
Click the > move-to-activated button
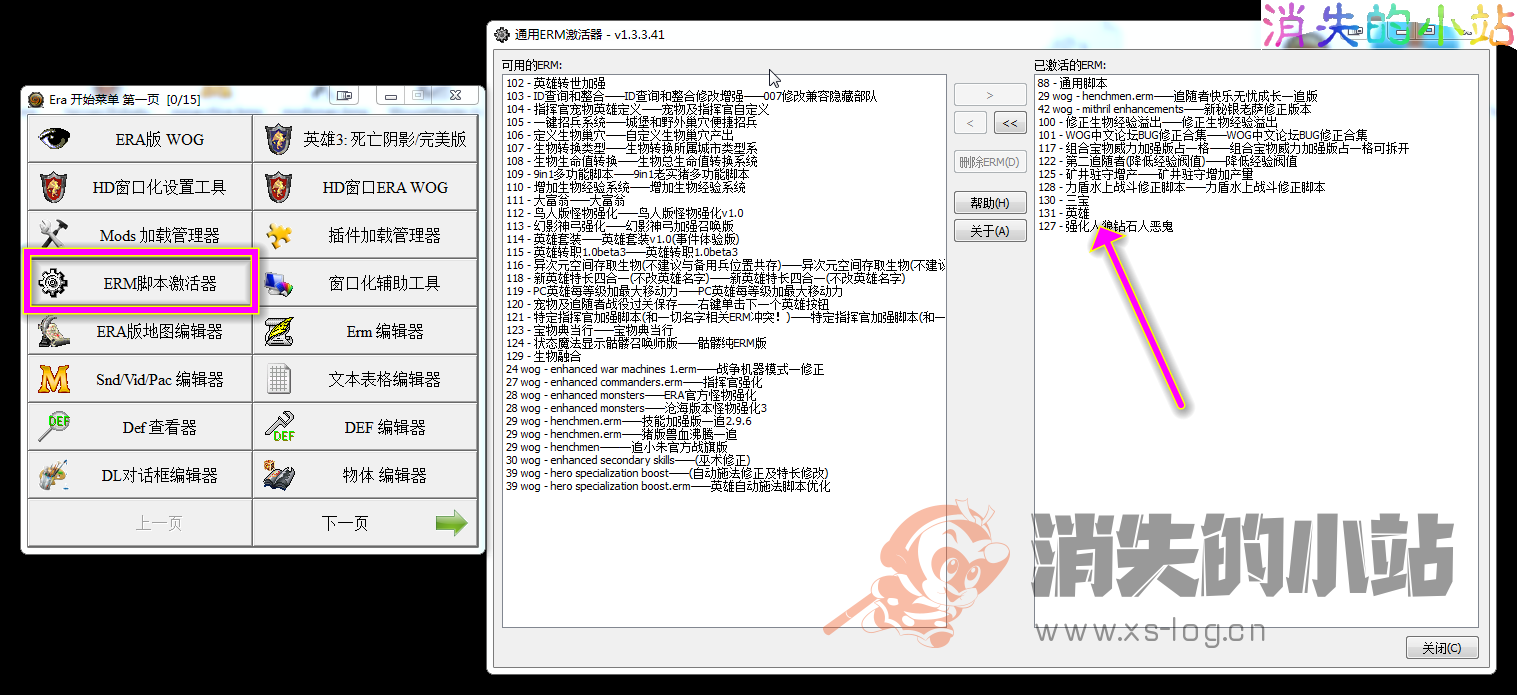990,95
